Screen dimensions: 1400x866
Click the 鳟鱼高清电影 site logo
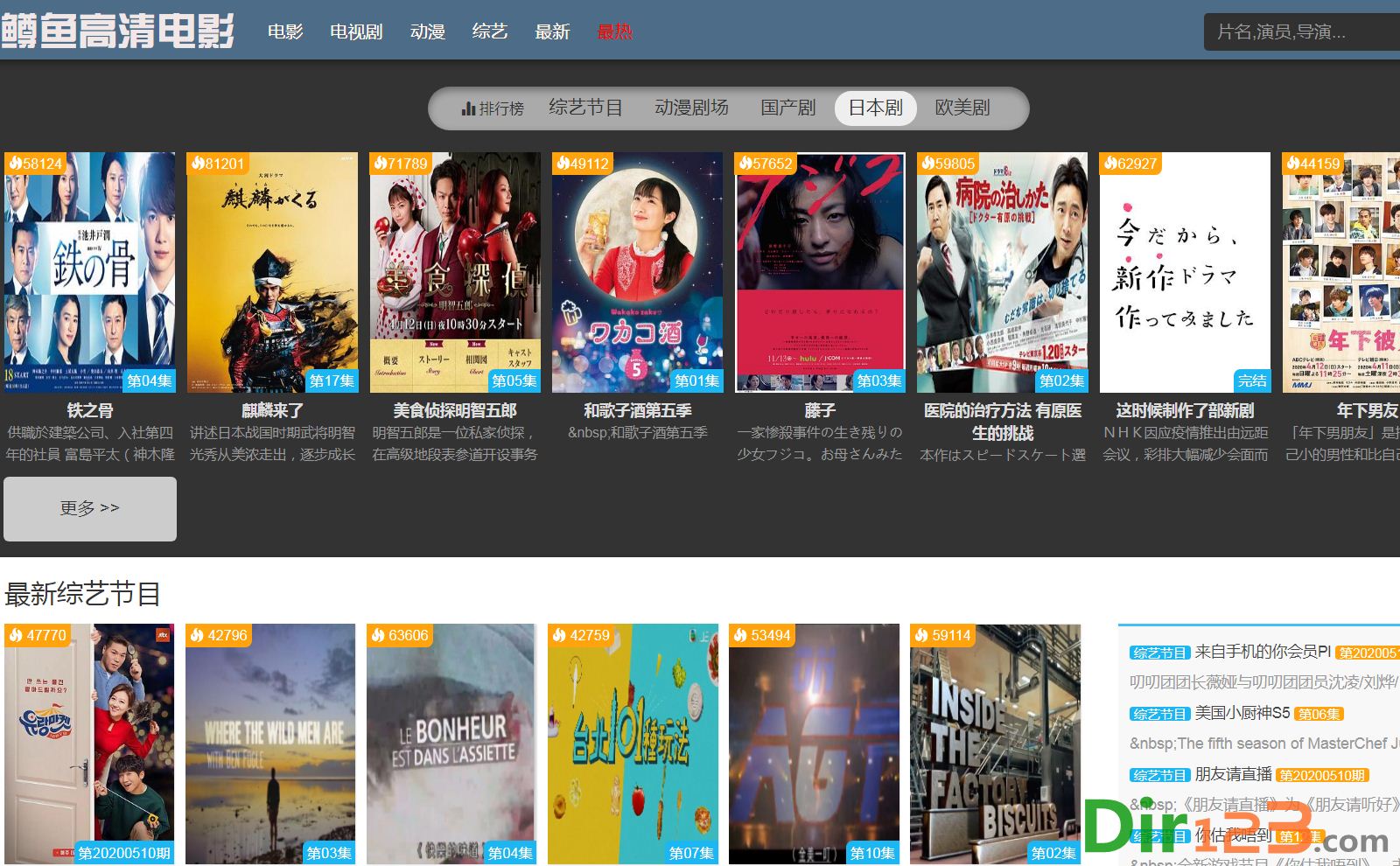[117, 31]
